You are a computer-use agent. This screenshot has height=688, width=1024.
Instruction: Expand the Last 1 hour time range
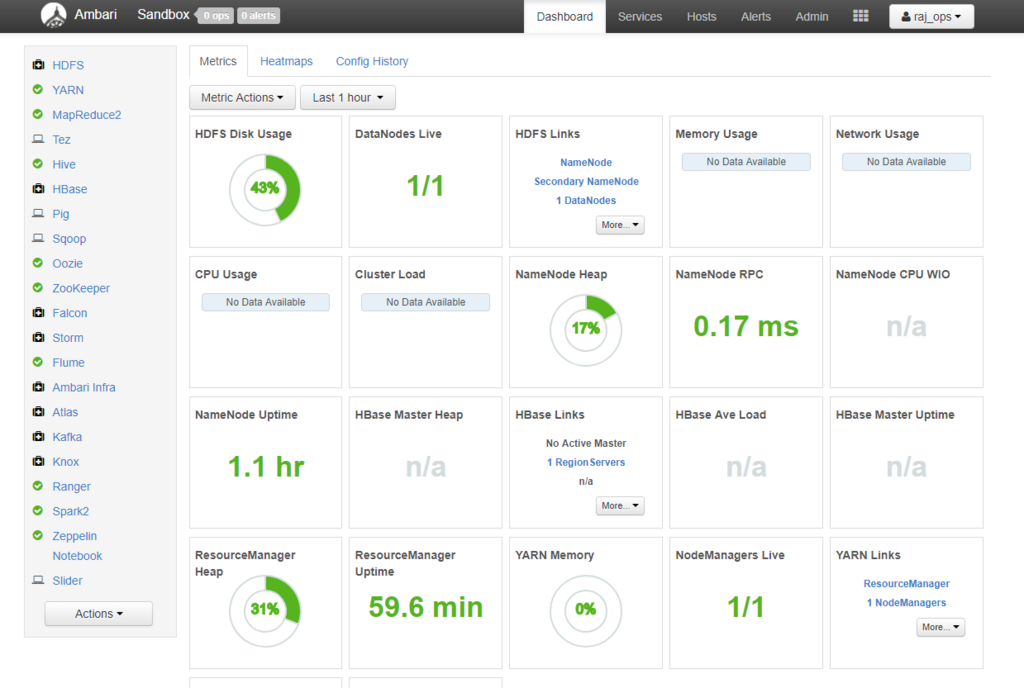[x=347, y=97]
